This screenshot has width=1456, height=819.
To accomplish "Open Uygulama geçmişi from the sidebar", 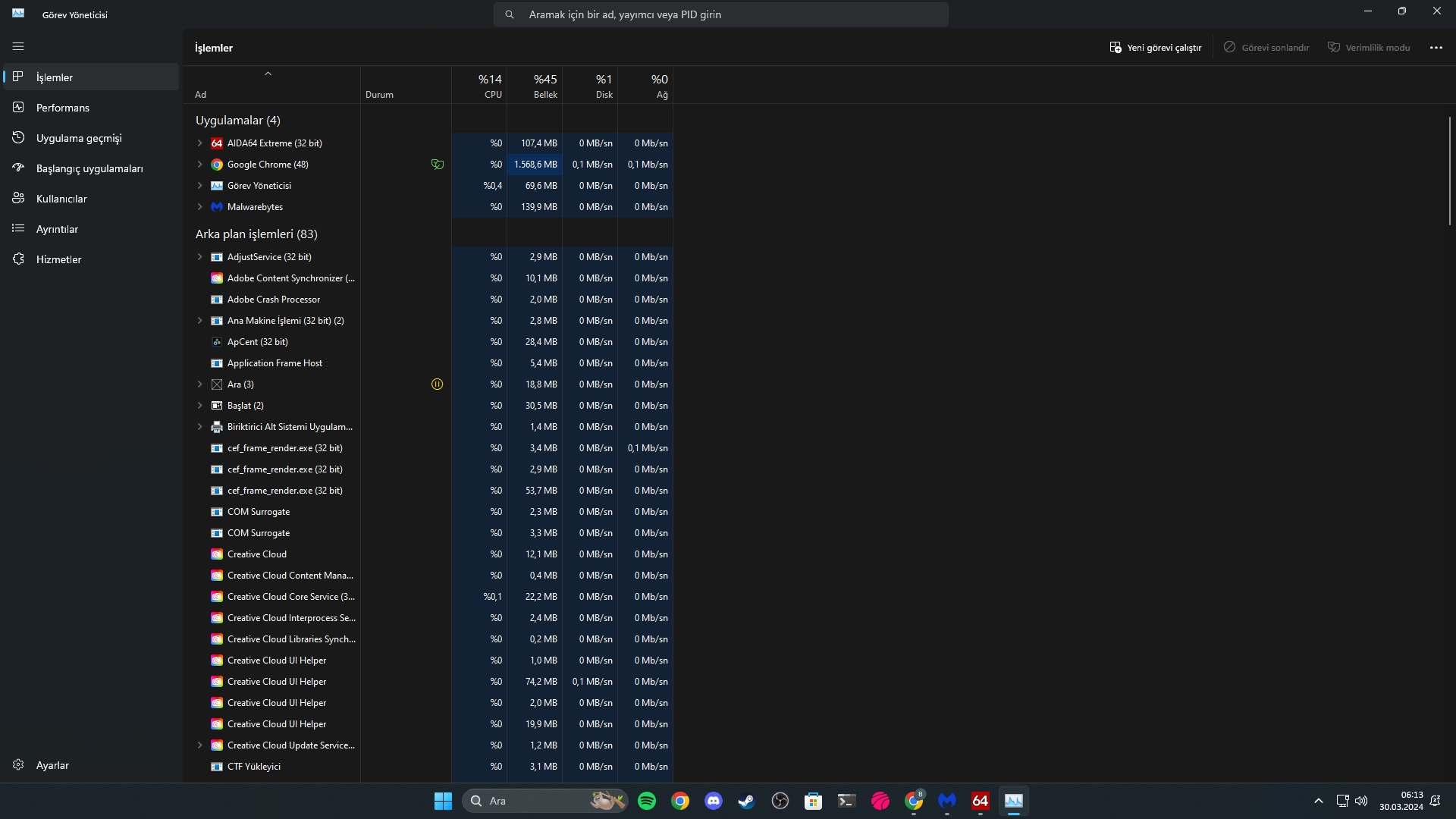I will (x=79, y=138).
